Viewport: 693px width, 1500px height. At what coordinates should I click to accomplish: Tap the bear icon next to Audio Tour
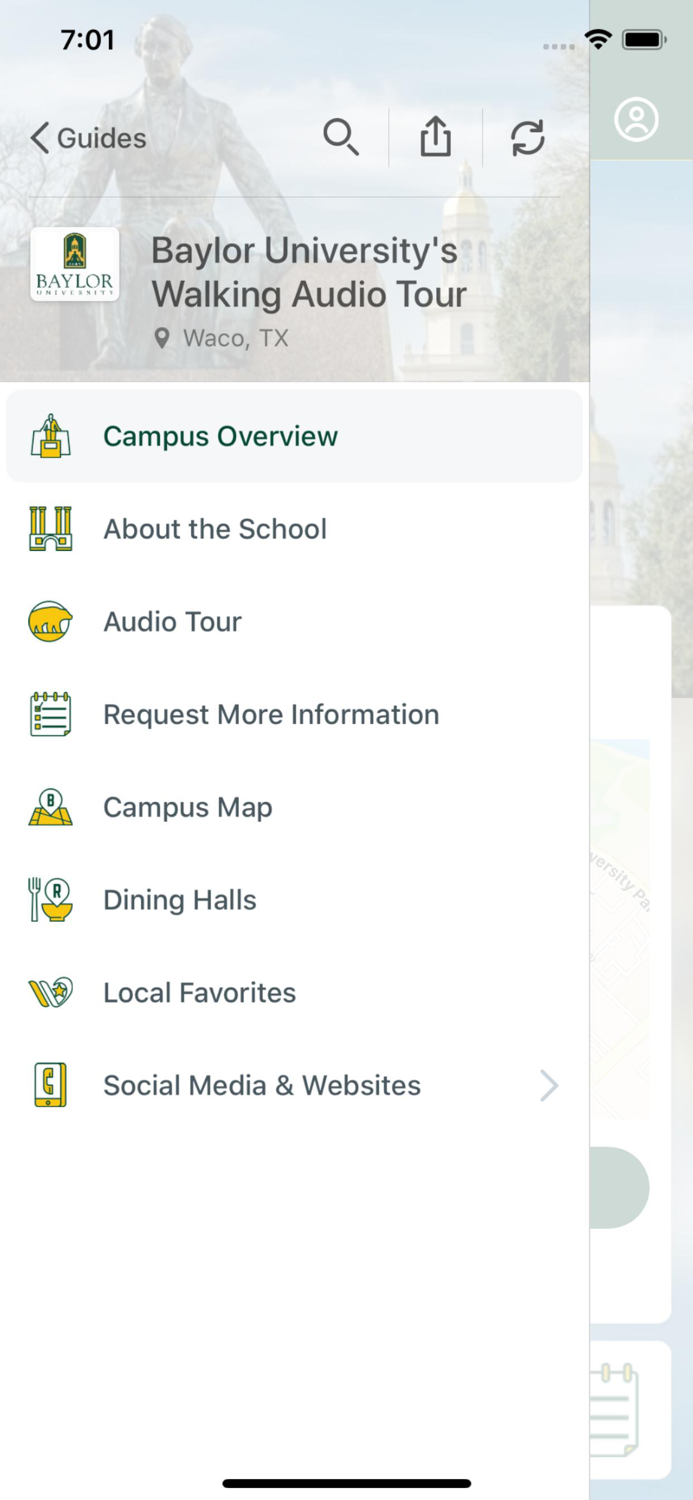coord(50,621)
